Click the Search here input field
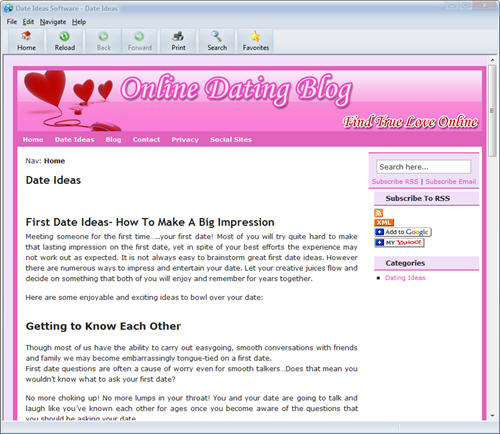Screen dimensions: 500x434 [424, 167]
